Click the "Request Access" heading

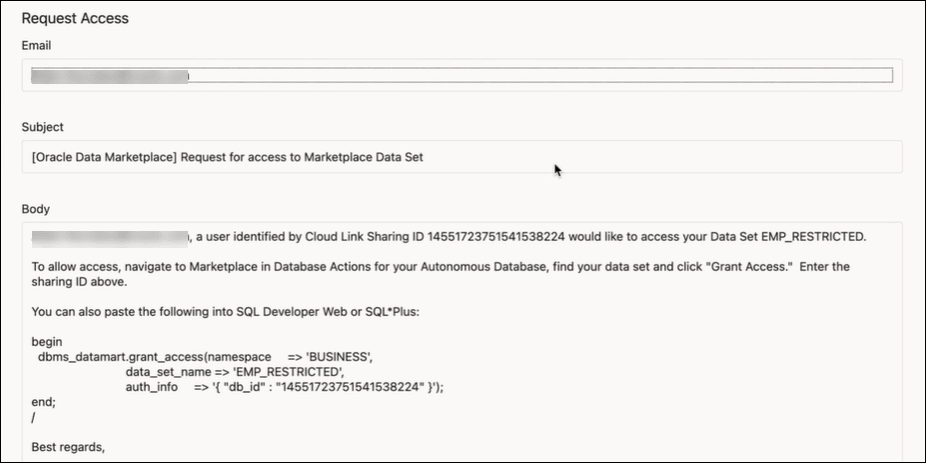(x=75, y=18)
